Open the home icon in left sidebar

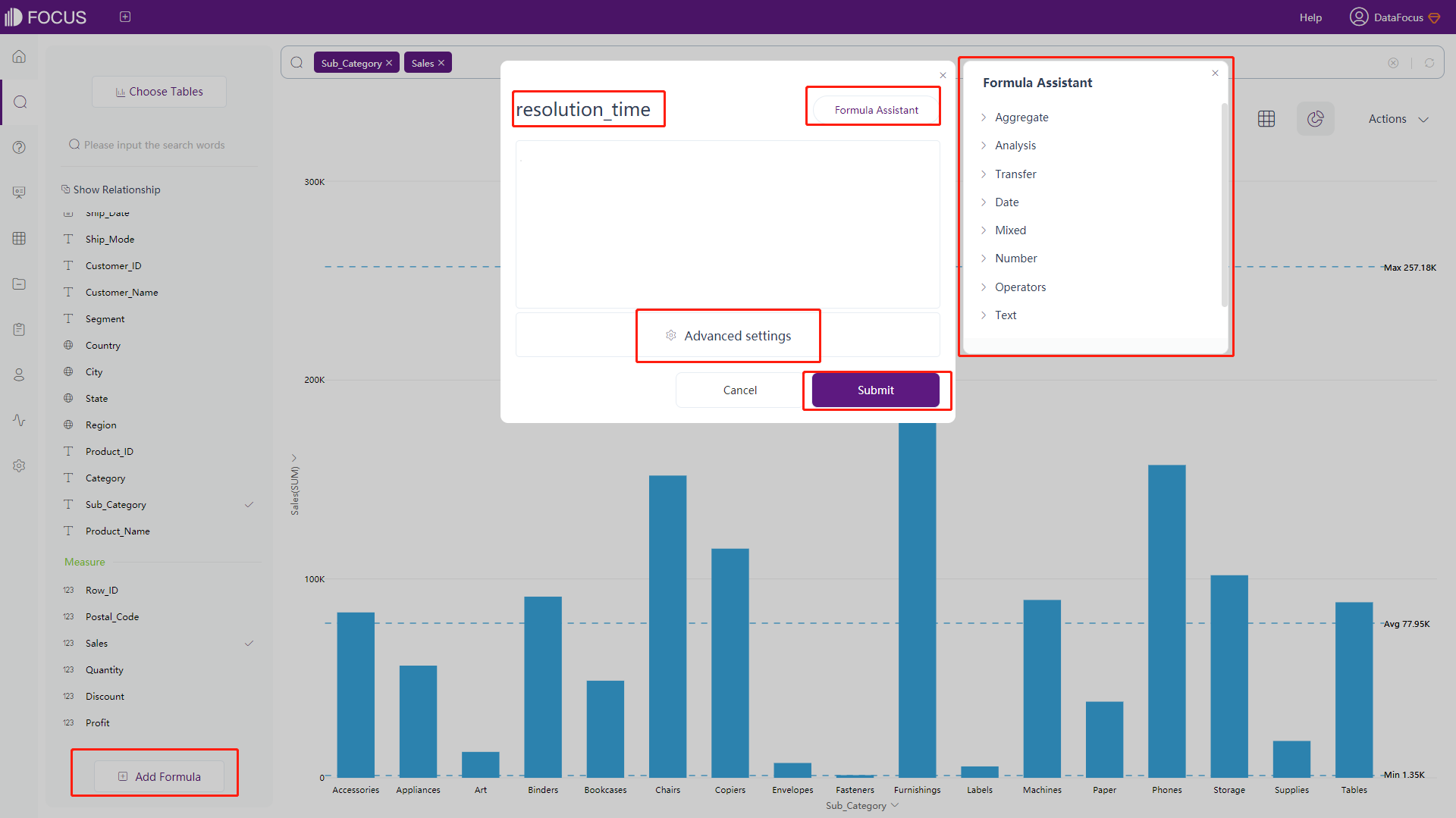(20, 57)
